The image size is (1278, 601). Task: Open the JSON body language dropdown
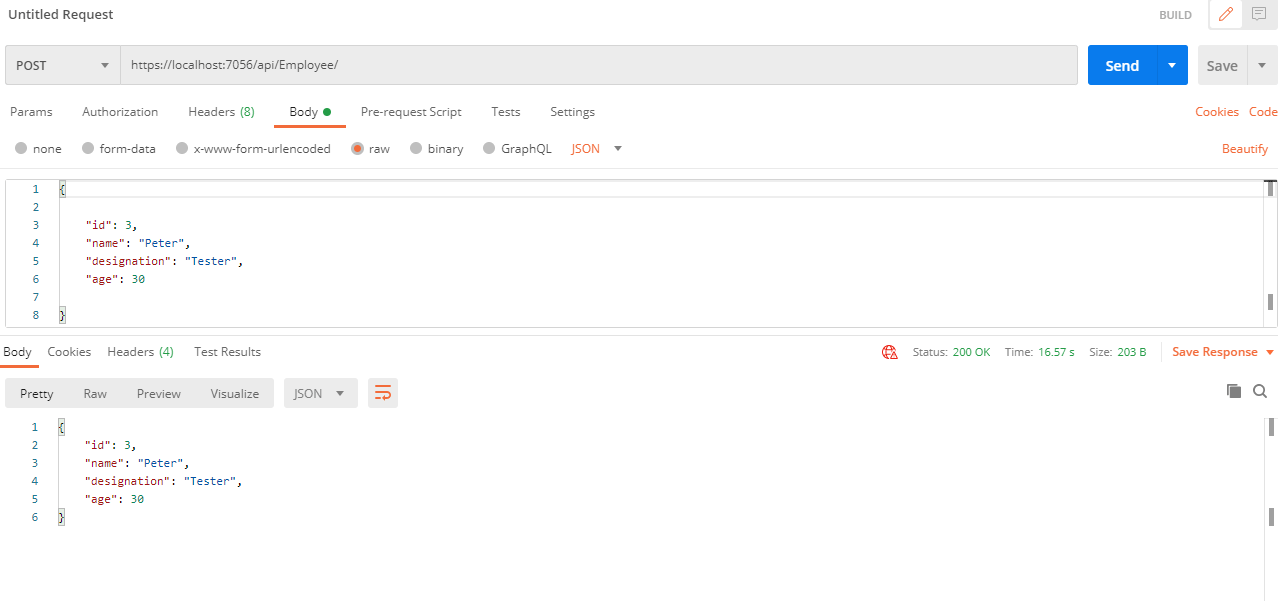594,148
